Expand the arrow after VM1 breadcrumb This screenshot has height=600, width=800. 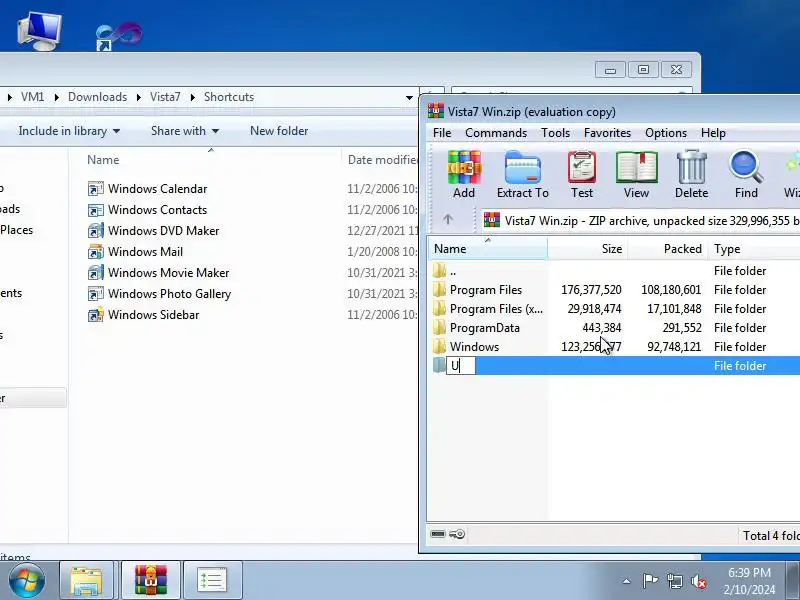(56, 97)
